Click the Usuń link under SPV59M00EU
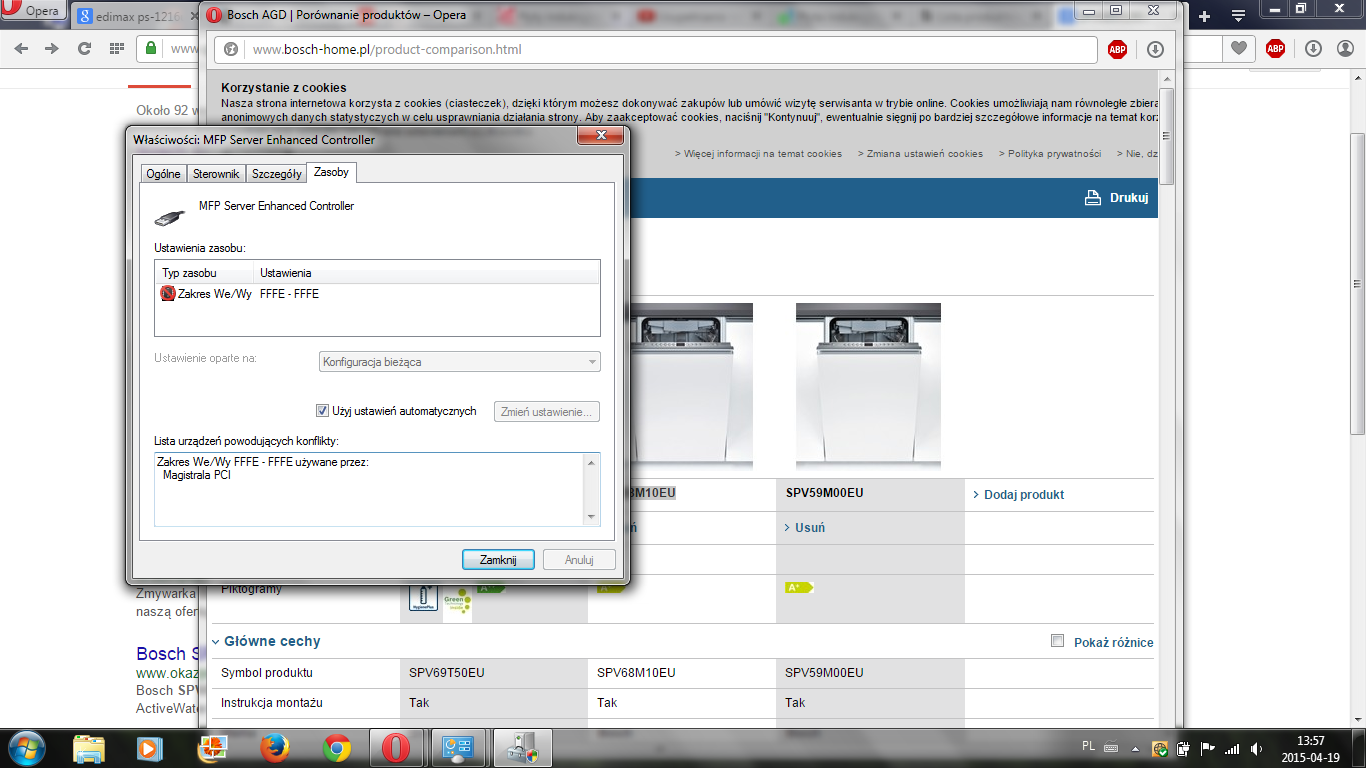1366x768 pixels. (x=805, y=527)
